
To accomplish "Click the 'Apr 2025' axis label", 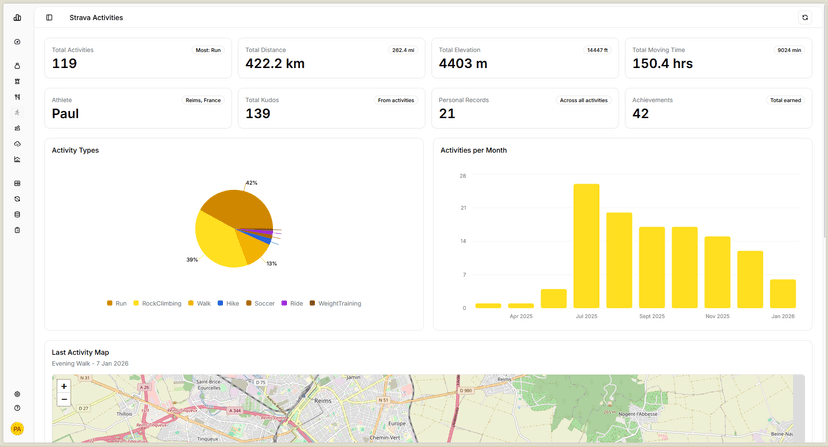I will [521, 316].
